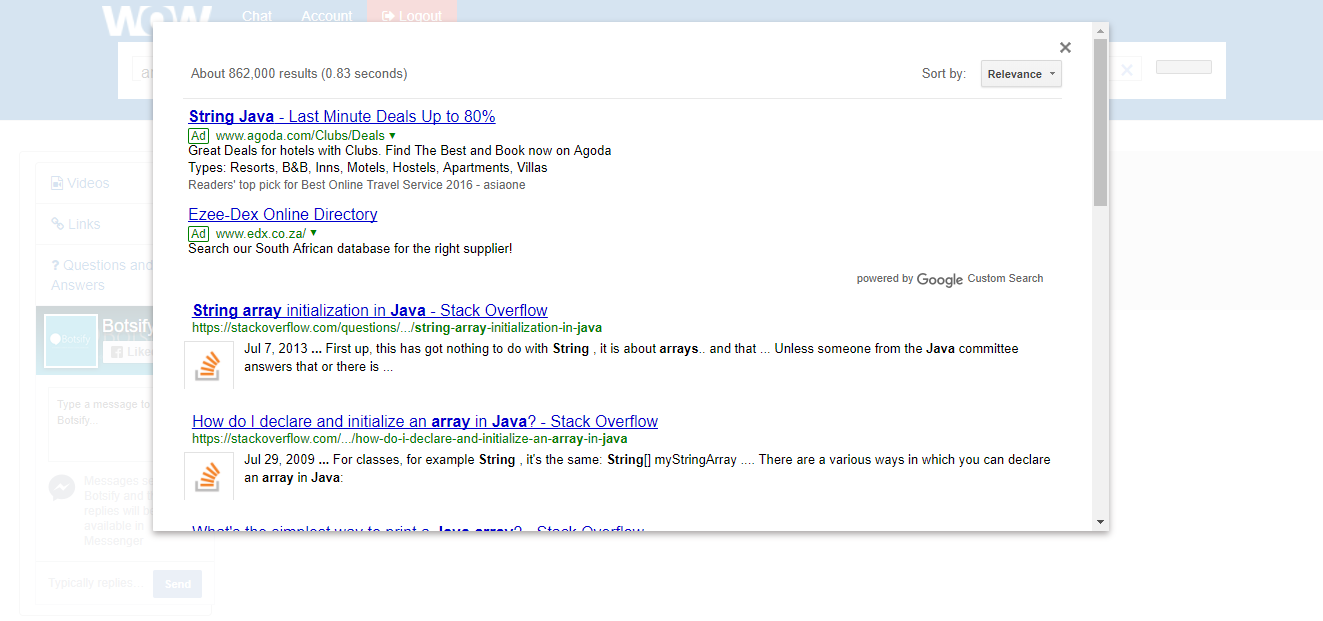Expand the agoda.com ad URL arrow
1323x621 pixels.
tap(392, 135)
